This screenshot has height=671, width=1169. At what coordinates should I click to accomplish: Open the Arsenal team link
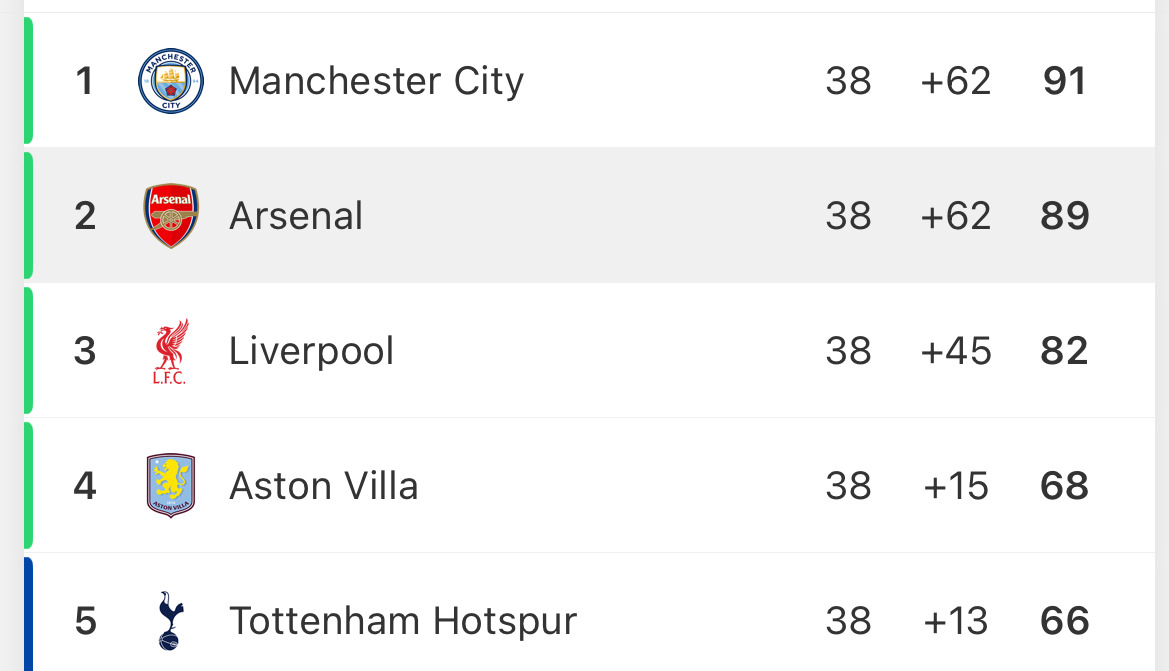pyautogui.click(x=296, y=216)
